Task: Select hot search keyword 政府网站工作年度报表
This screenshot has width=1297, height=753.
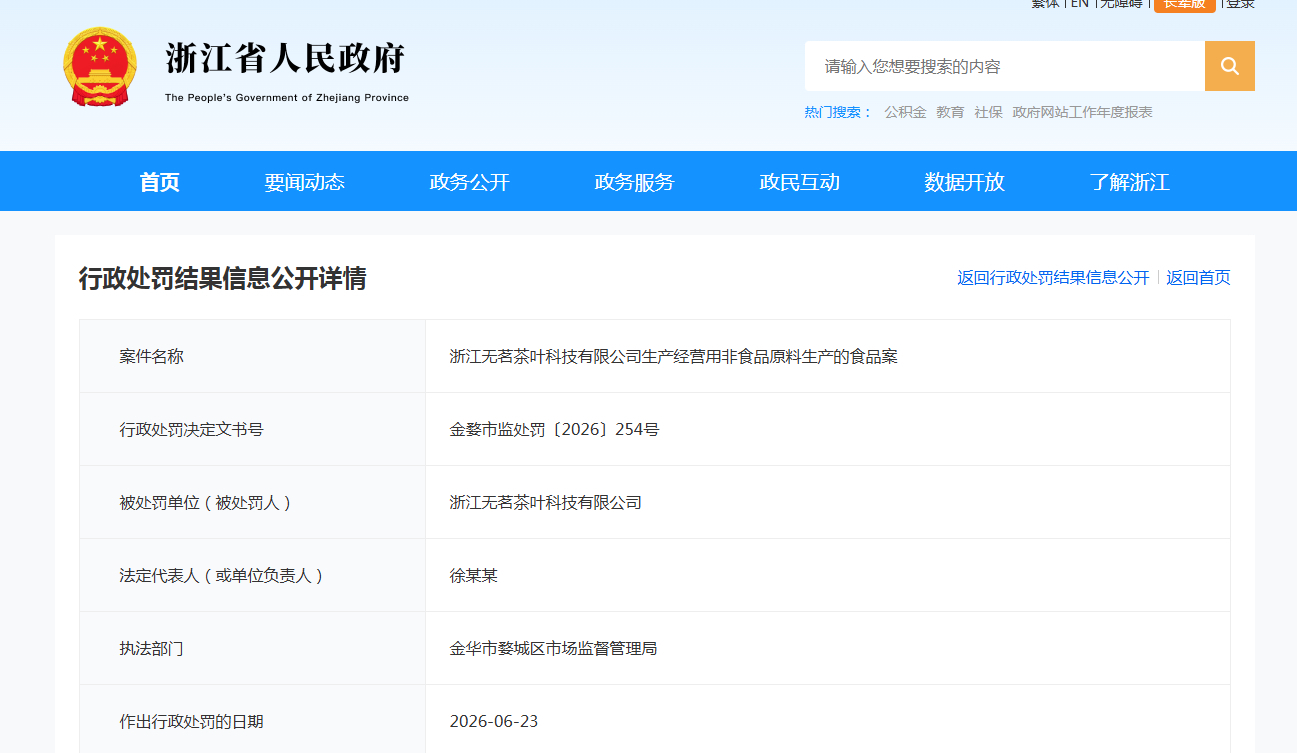Action: (1082, 112)
